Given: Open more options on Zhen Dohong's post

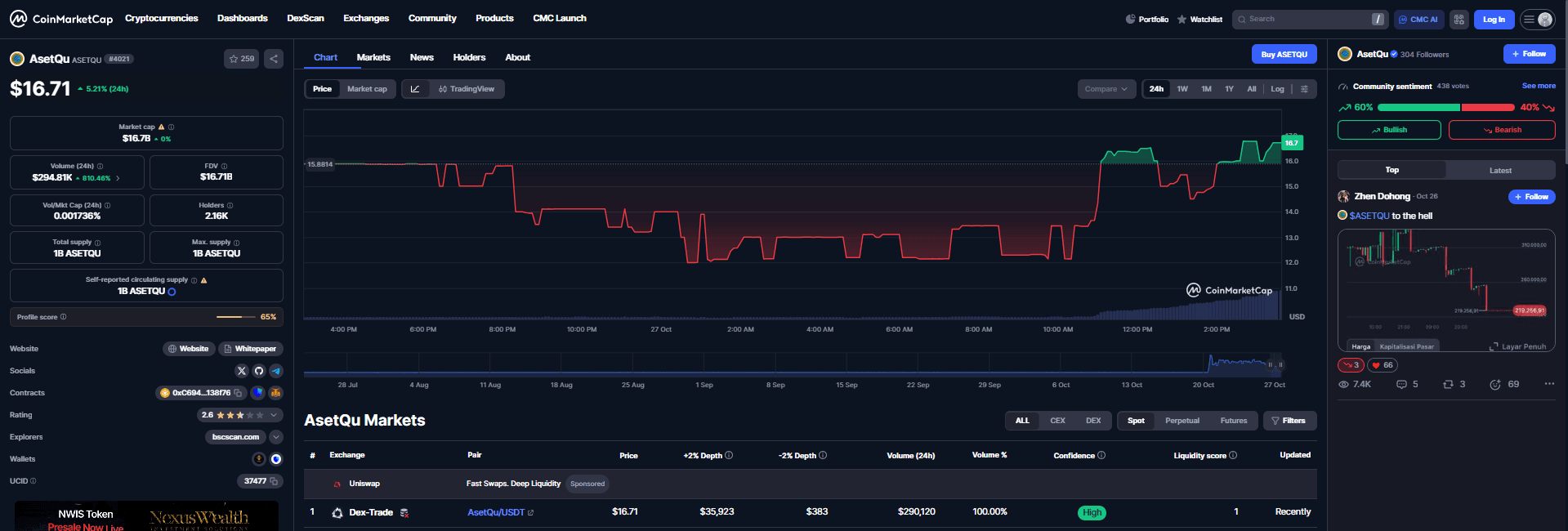Looking at the screenshot, I should coord(1549,384).
